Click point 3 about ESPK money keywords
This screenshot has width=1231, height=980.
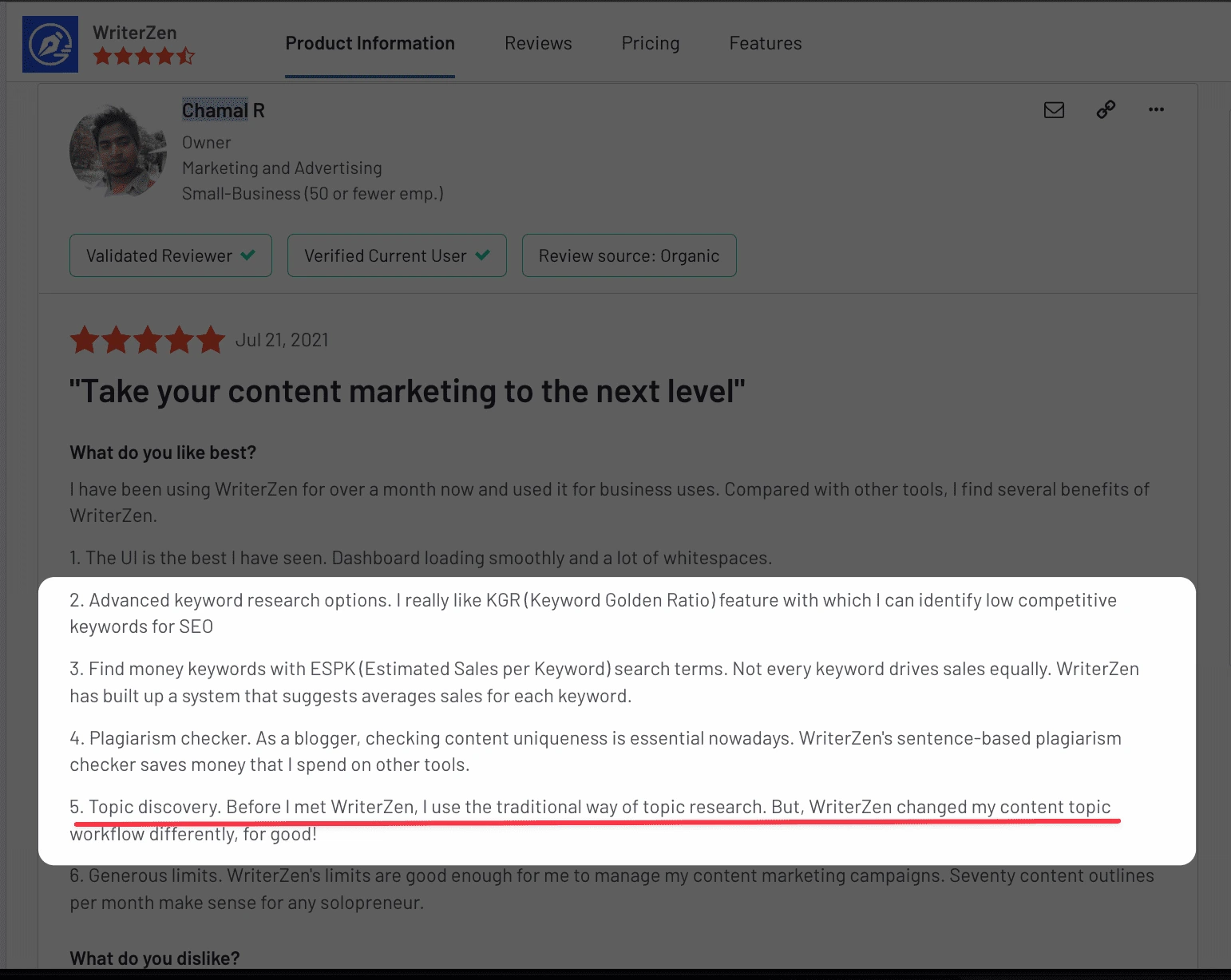tap(604, 682)
